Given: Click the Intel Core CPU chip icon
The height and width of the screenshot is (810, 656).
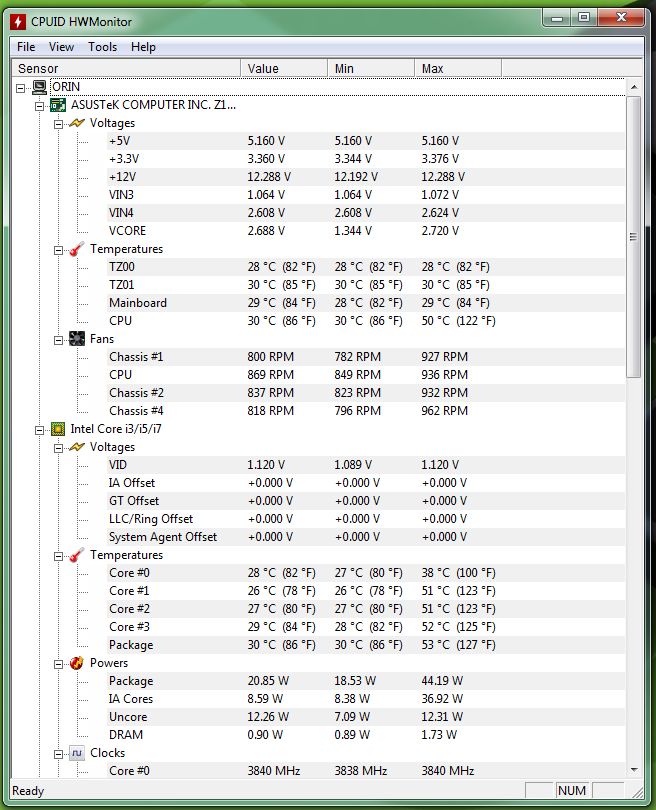Looking at the screenshot, I should point(58,429).
